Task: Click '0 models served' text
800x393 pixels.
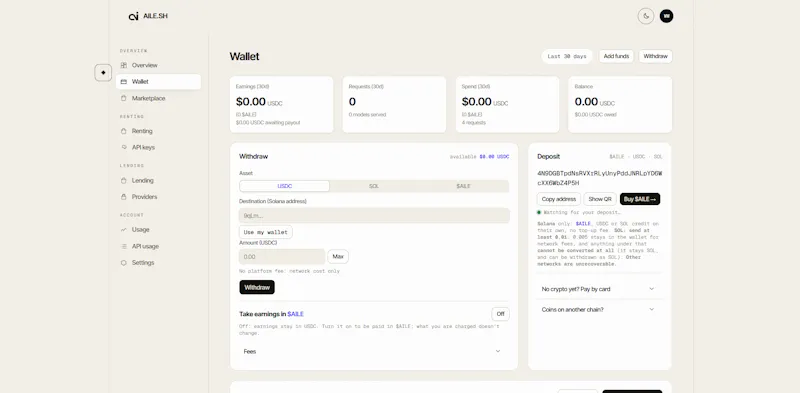Action: point(367,114)
